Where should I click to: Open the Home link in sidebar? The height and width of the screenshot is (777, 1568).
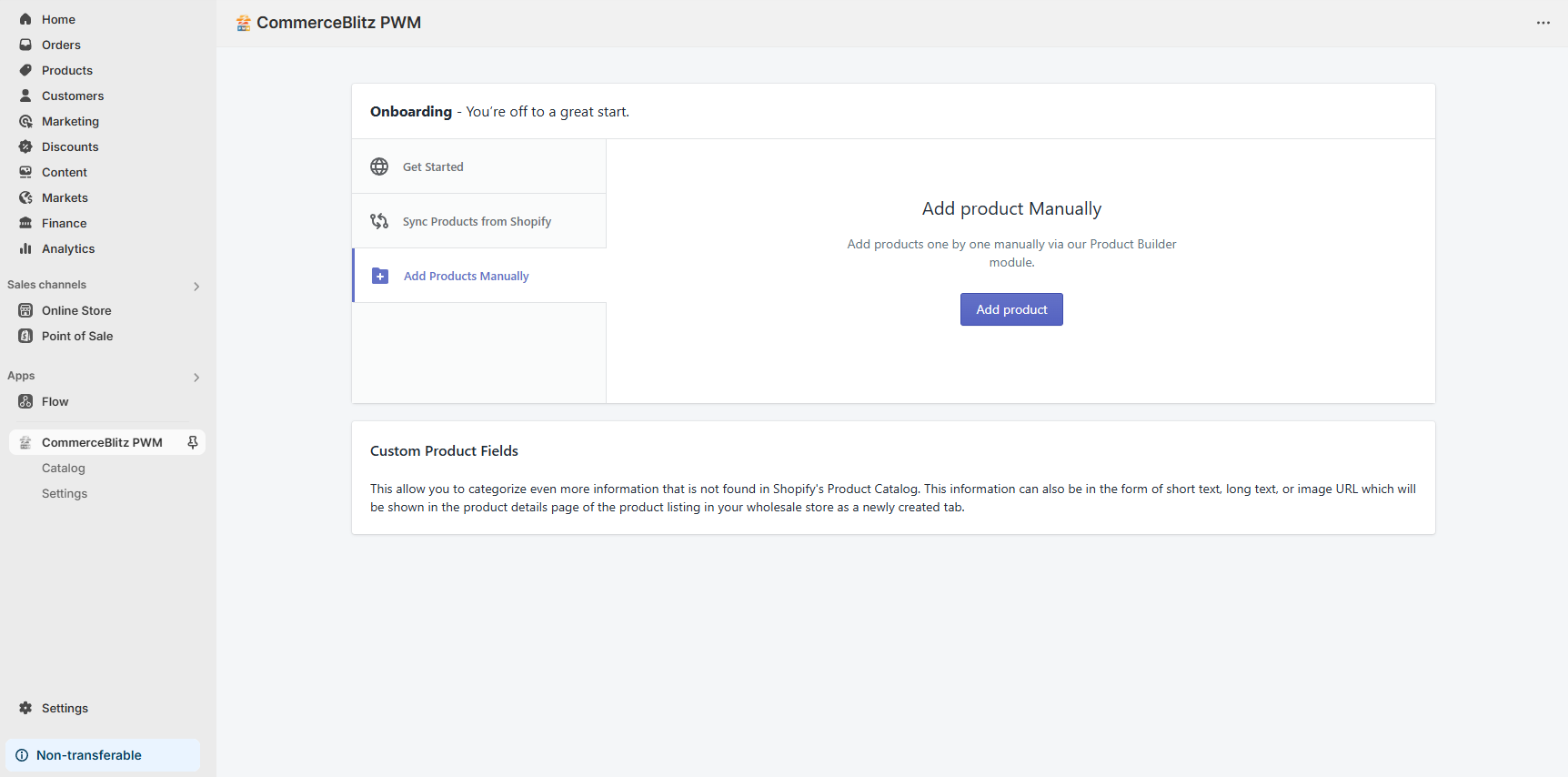(58, 19)
